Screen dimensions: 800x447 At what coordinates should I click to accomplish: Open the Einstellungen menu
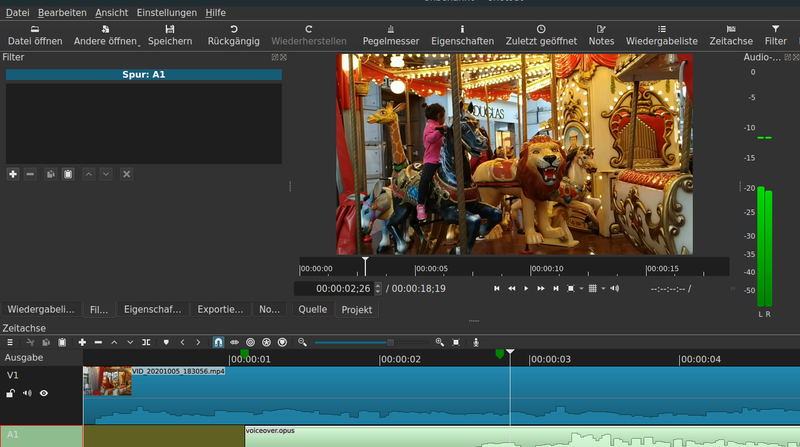166,13
